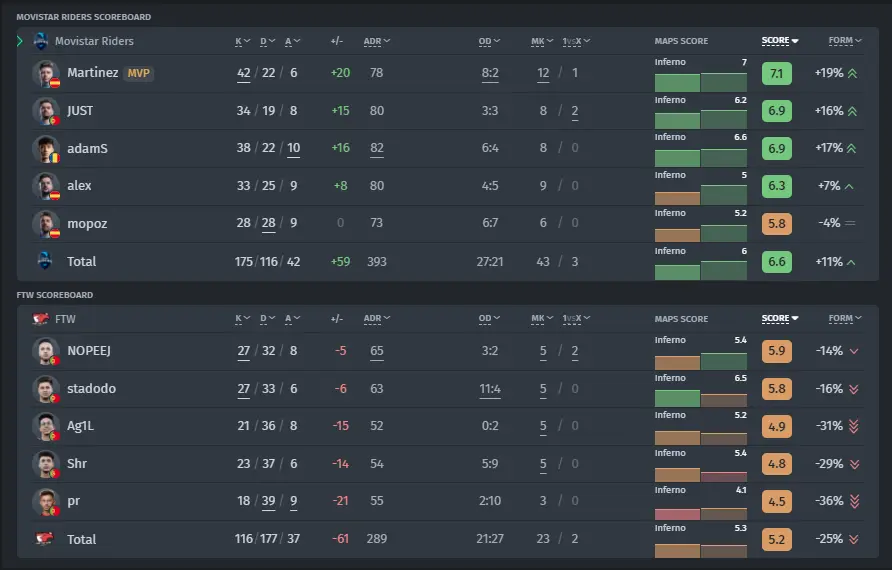Click Ag1L form triple-down arrow icon
This screenshot has width=892, height=570.
[854, 426]
